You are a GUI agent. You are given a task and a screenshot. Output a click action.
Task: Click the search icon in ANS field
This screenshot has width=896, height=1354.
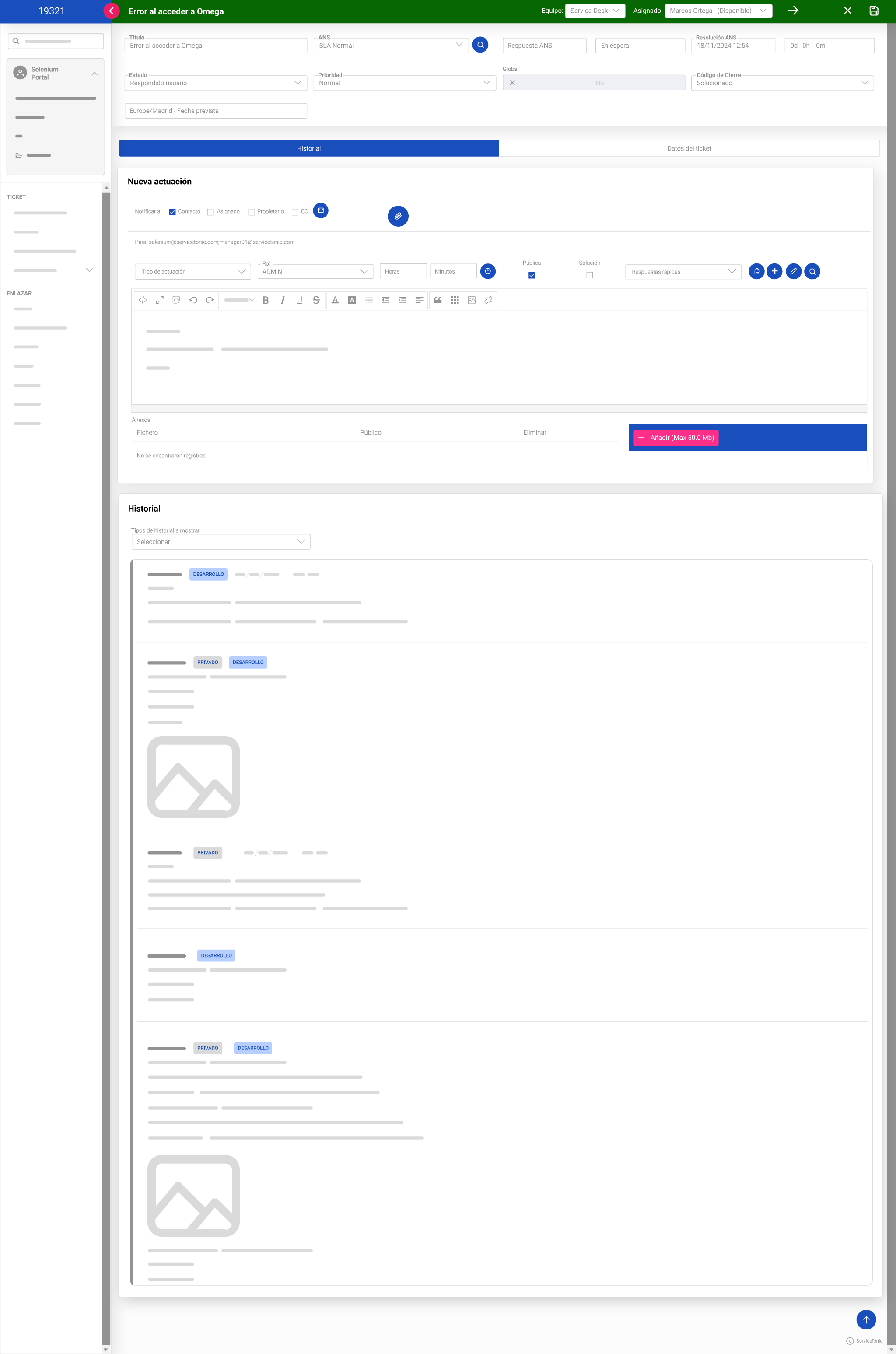point(480,45)
